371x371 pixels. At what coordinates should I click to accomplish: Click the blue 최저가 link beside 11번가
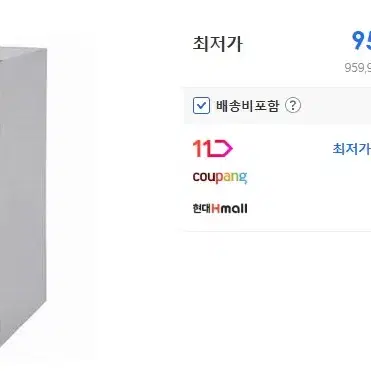tap(352, 149)
